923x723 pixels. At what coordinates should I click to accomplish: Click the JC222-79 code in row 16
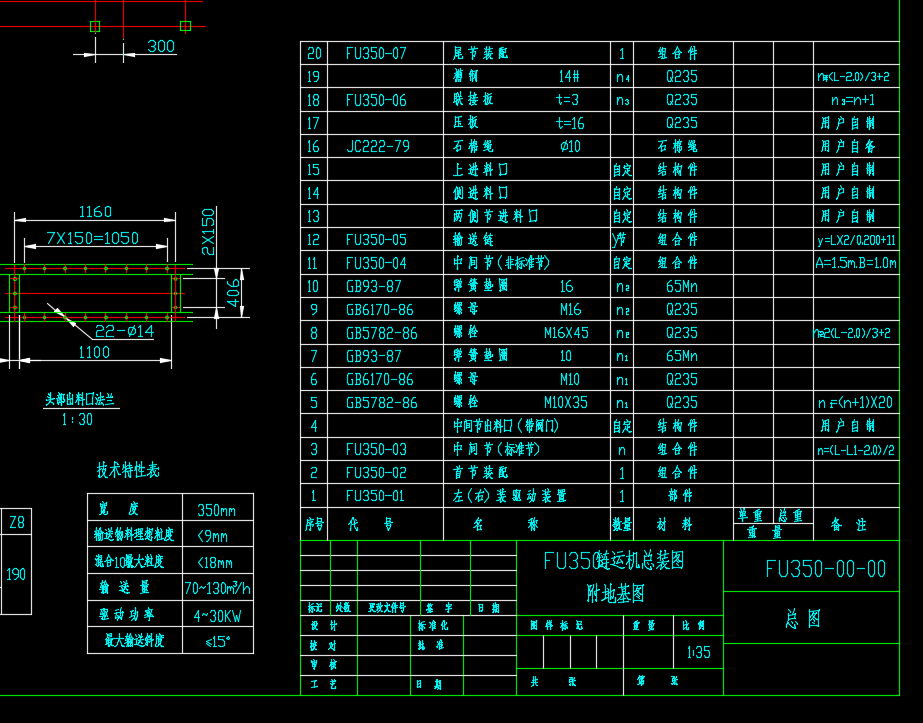click(378, 146)
